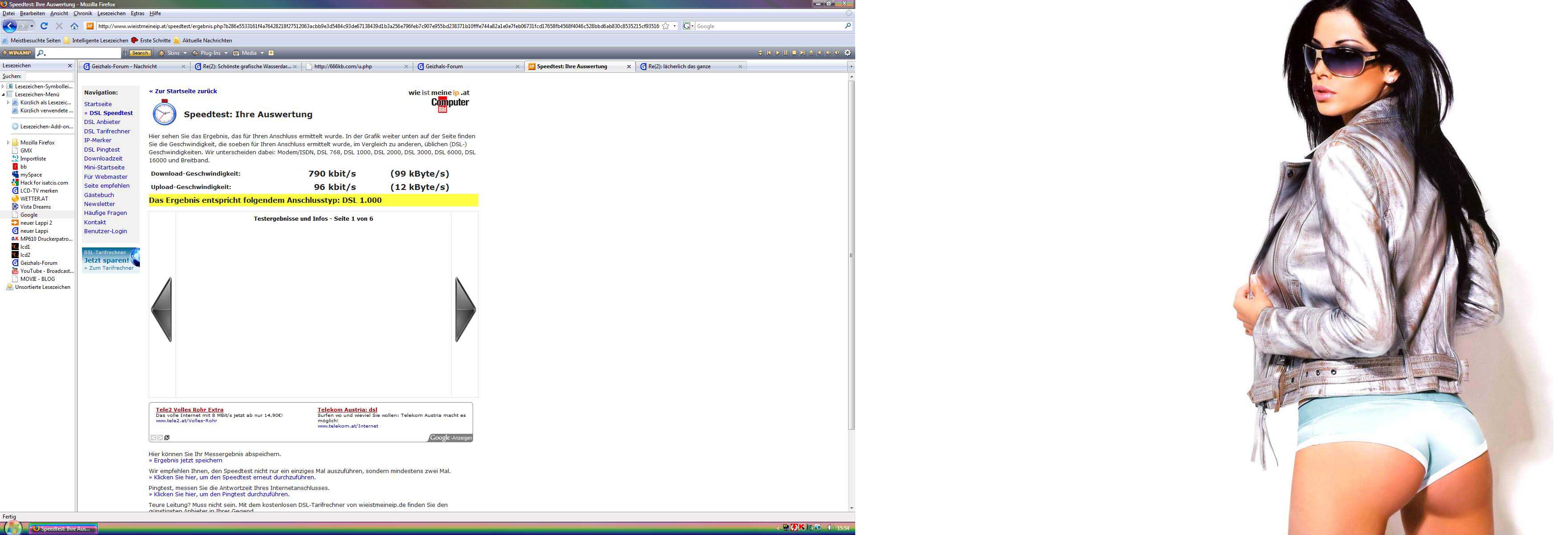Click the DSL-Tarifrechner Jetzt sparen banner
This screenshot has width=1568, height=535.
pos(111,260)
